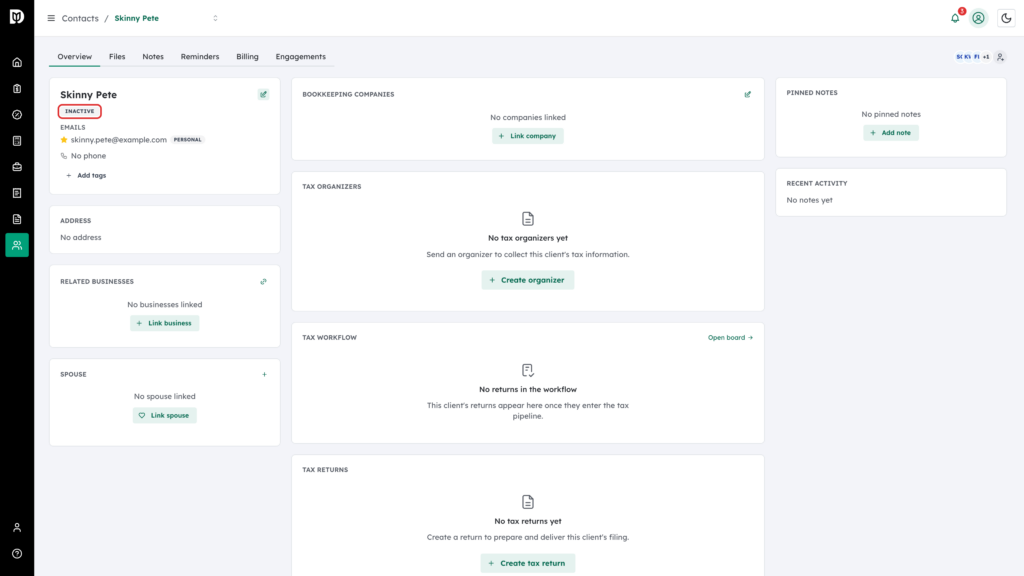
Task: Add spouse using plus icon
Action: click(x=264, y=375)
